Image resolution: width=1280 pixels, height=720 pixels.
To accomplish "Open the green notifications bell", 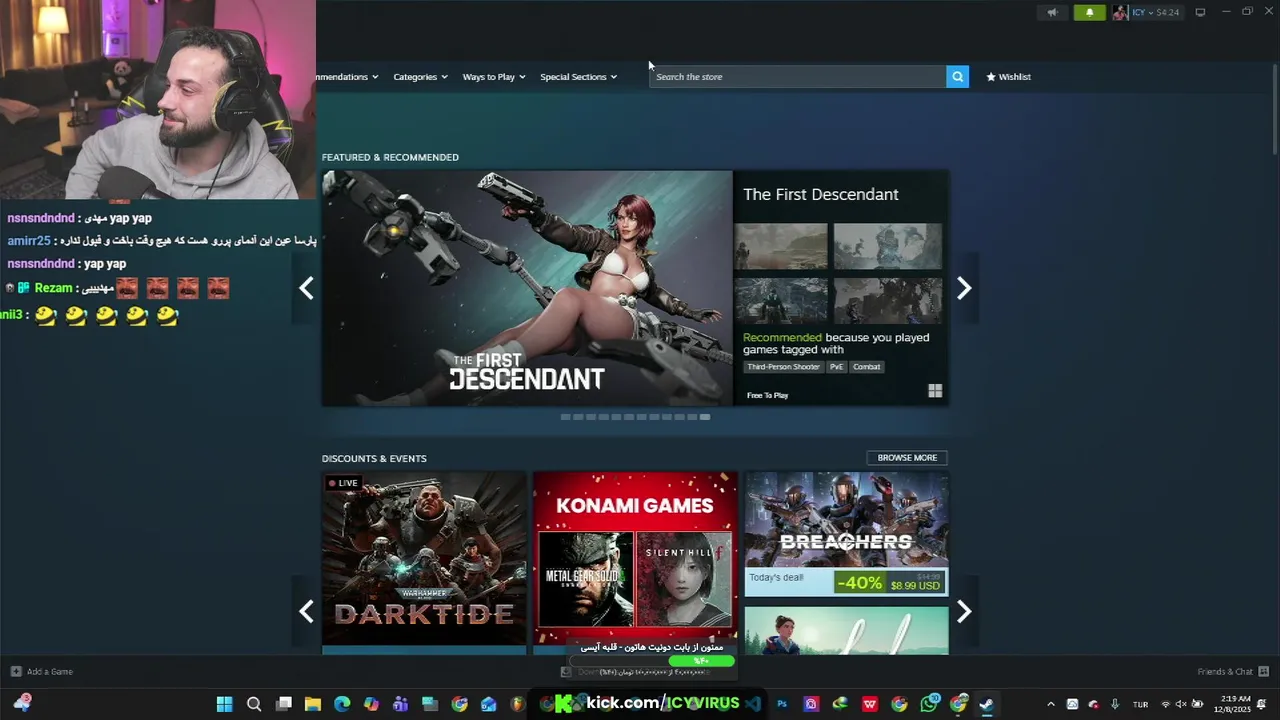I will click(1089, 12).
